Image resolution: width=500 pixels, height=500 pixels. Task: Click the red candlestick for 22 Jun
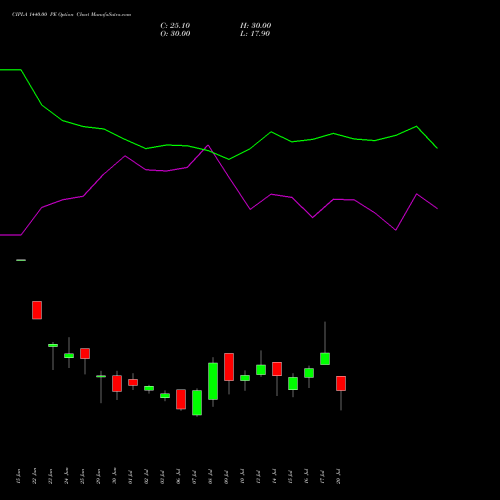[x=37, y=310]
